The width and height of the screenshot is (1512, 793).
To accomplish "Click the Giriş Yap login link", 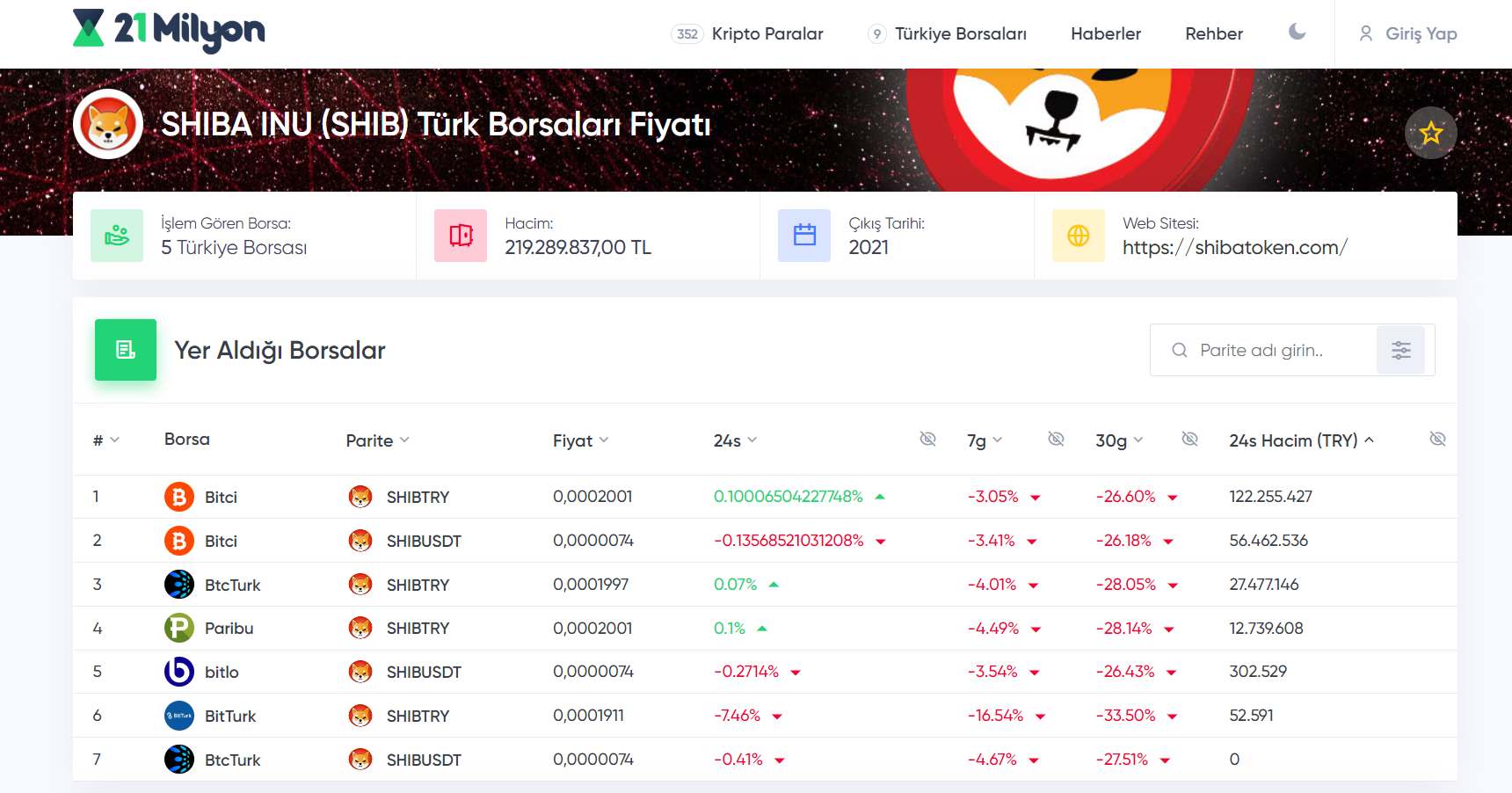I will (1407, 33).
